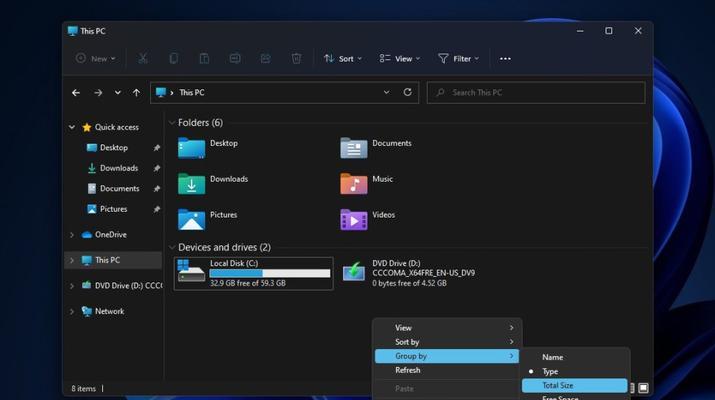The width and height of the screenshot is (715, 400).
Task: Select the Documents folder in main pane
Action: (376, 148)
